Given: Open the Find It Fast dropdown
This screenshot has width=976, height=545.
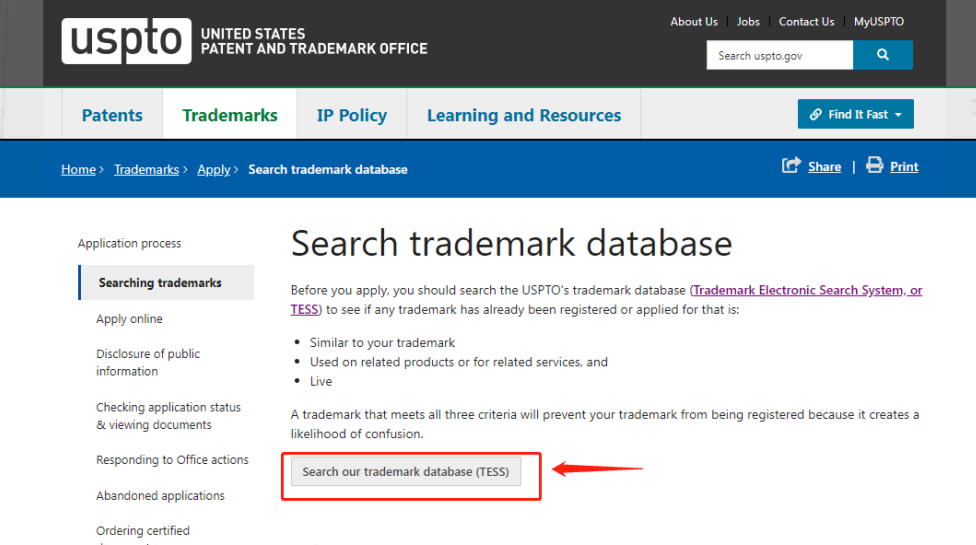Looking at the screenshot, I should [855, 114].
